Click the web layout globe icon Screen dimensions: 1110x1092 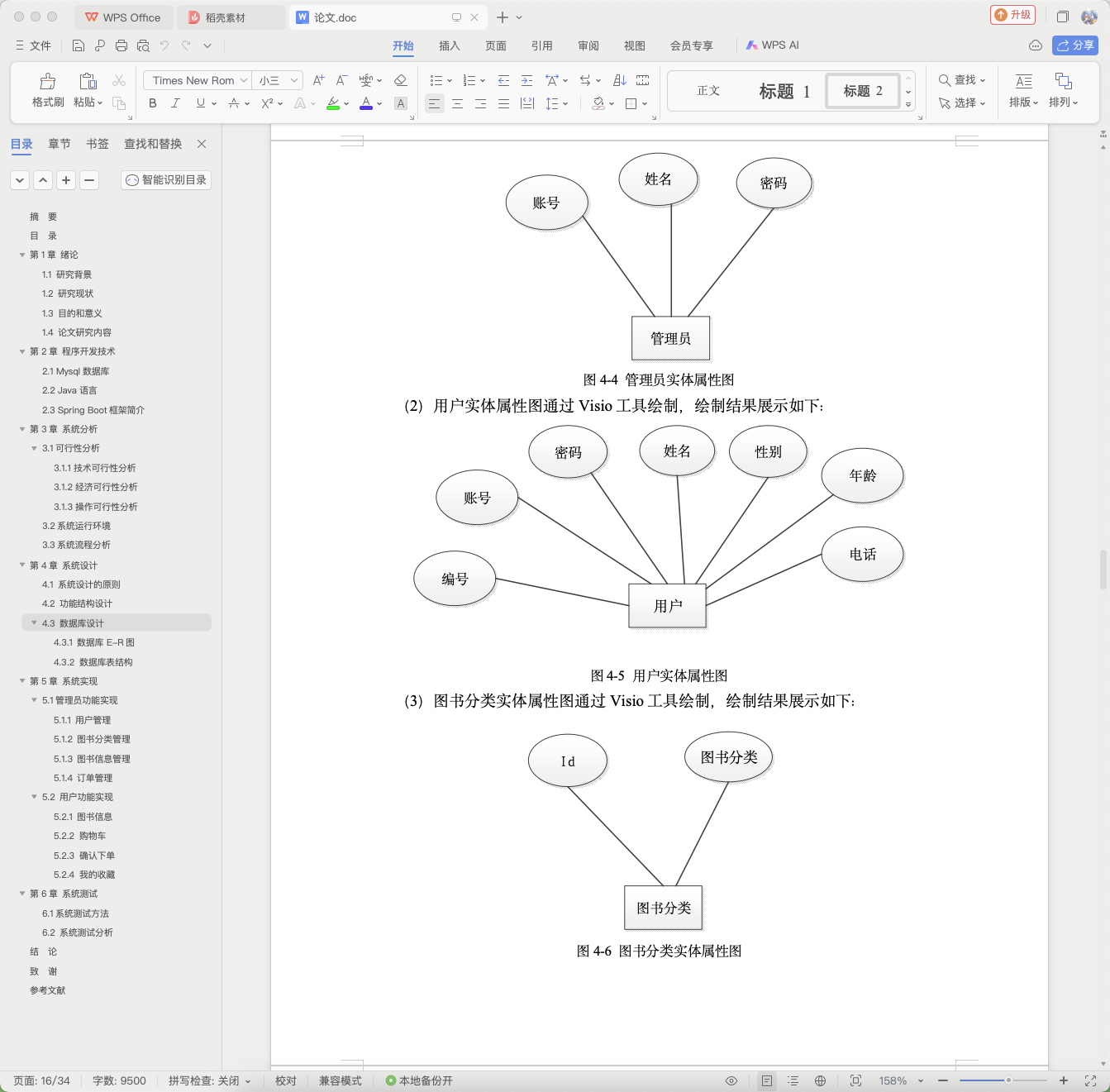(x=820, y=1080)
